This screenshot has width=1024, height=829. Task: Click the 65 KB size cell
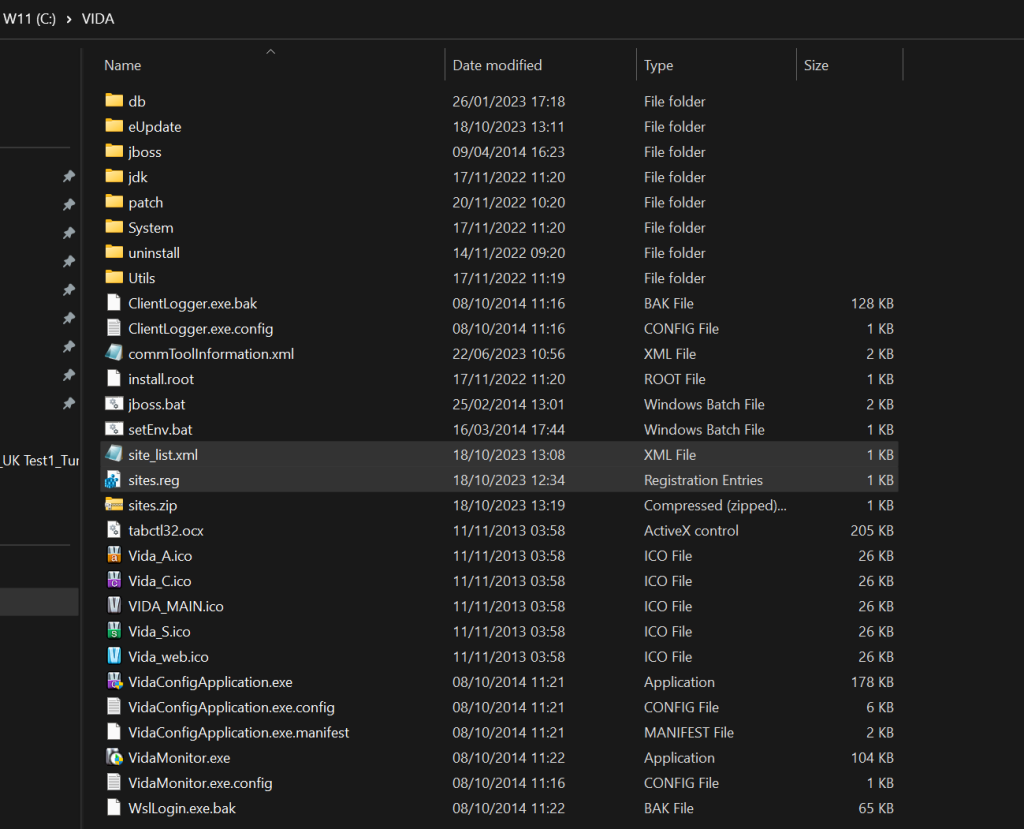click(x=876, y=808)
